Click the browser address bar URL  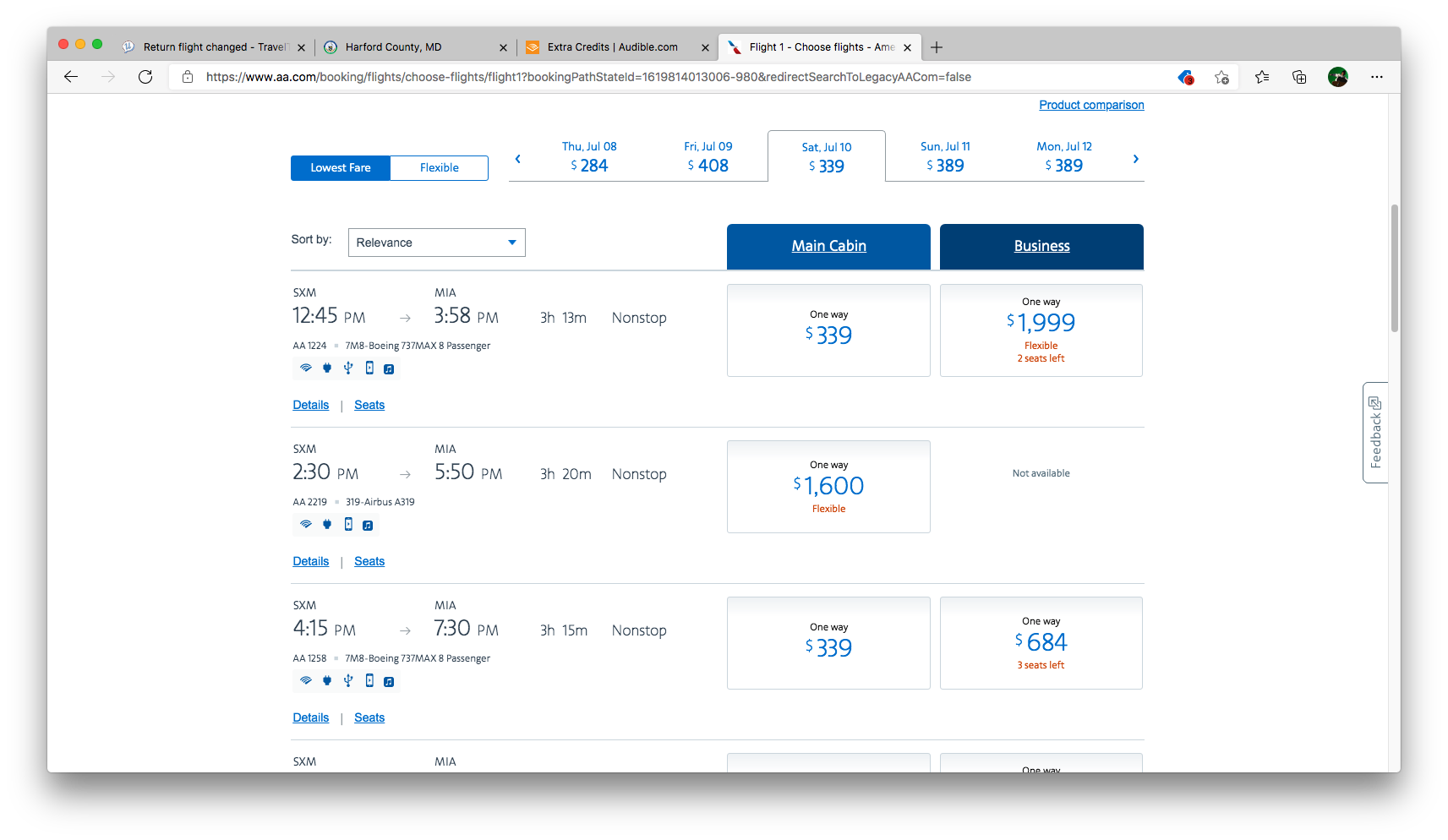point(588,77)
